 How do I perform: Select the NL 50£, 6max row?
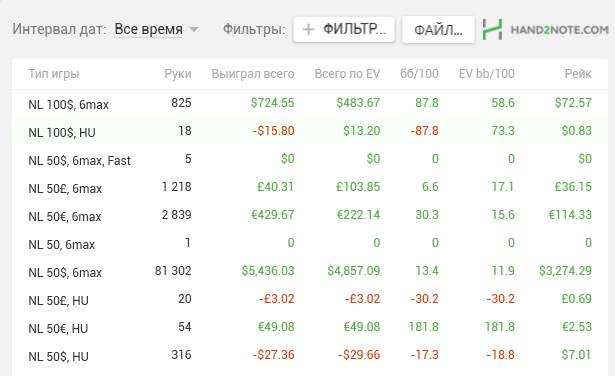pos(310,187)
